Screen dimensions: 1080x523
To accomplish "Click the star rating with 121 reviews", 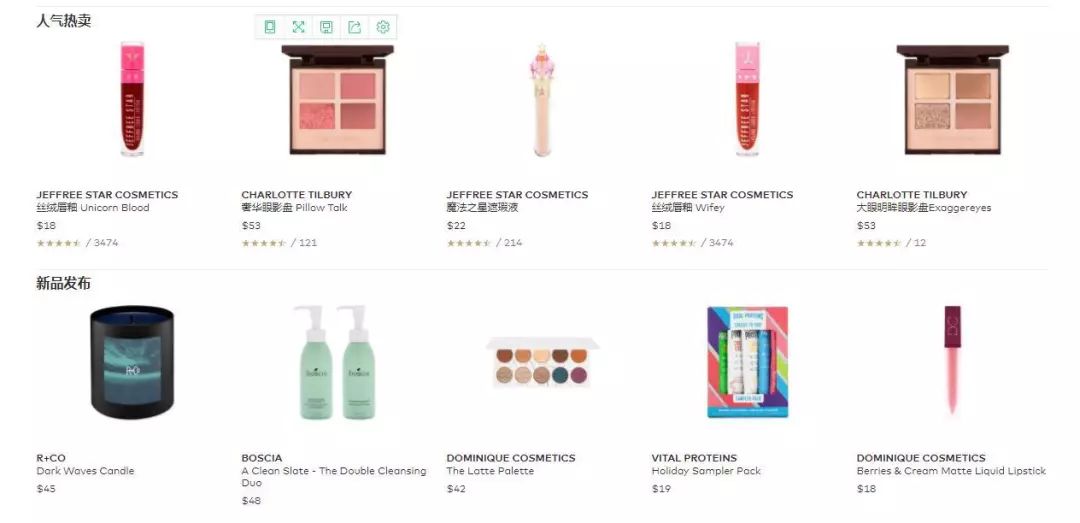I will coord(264,243).
